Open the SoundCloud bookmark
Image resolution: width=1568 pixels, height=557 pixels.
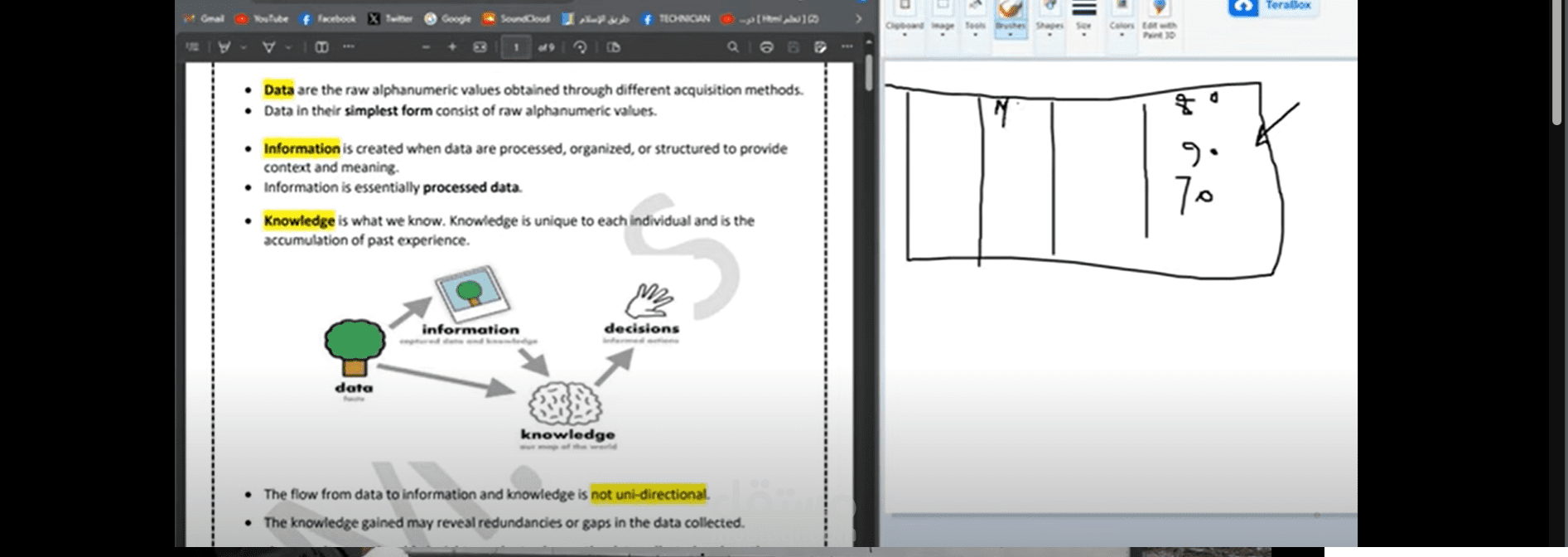pos(516,18)
